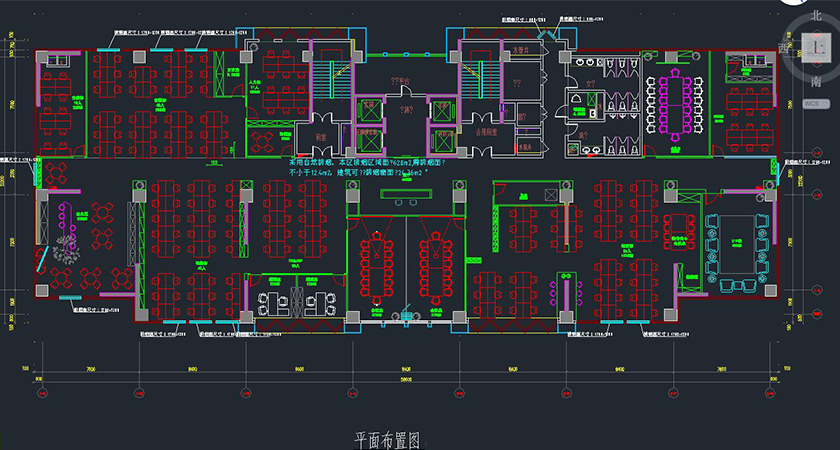
Task: Select the south 南 direction on the ViewCube
Action: pyautogui.click(x=816, y=81)
